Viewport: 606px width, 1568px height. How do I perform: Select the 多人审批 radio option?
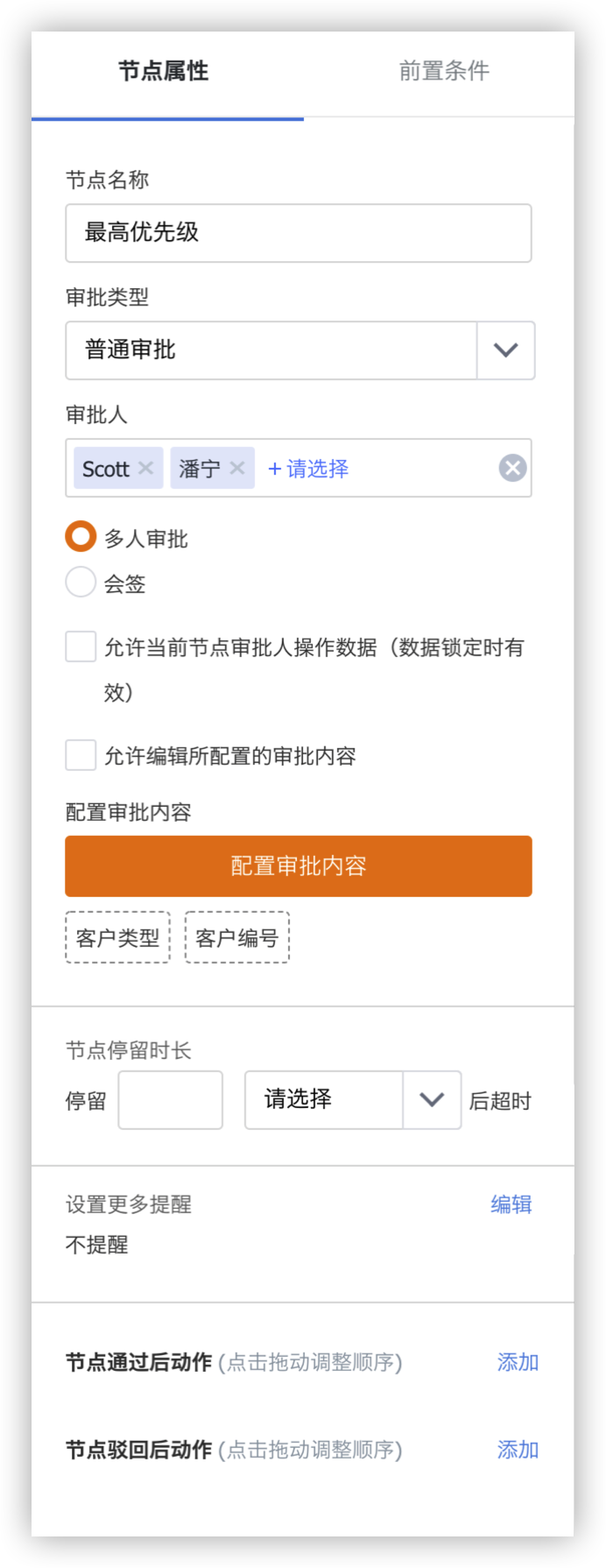(x=81, y=537)
